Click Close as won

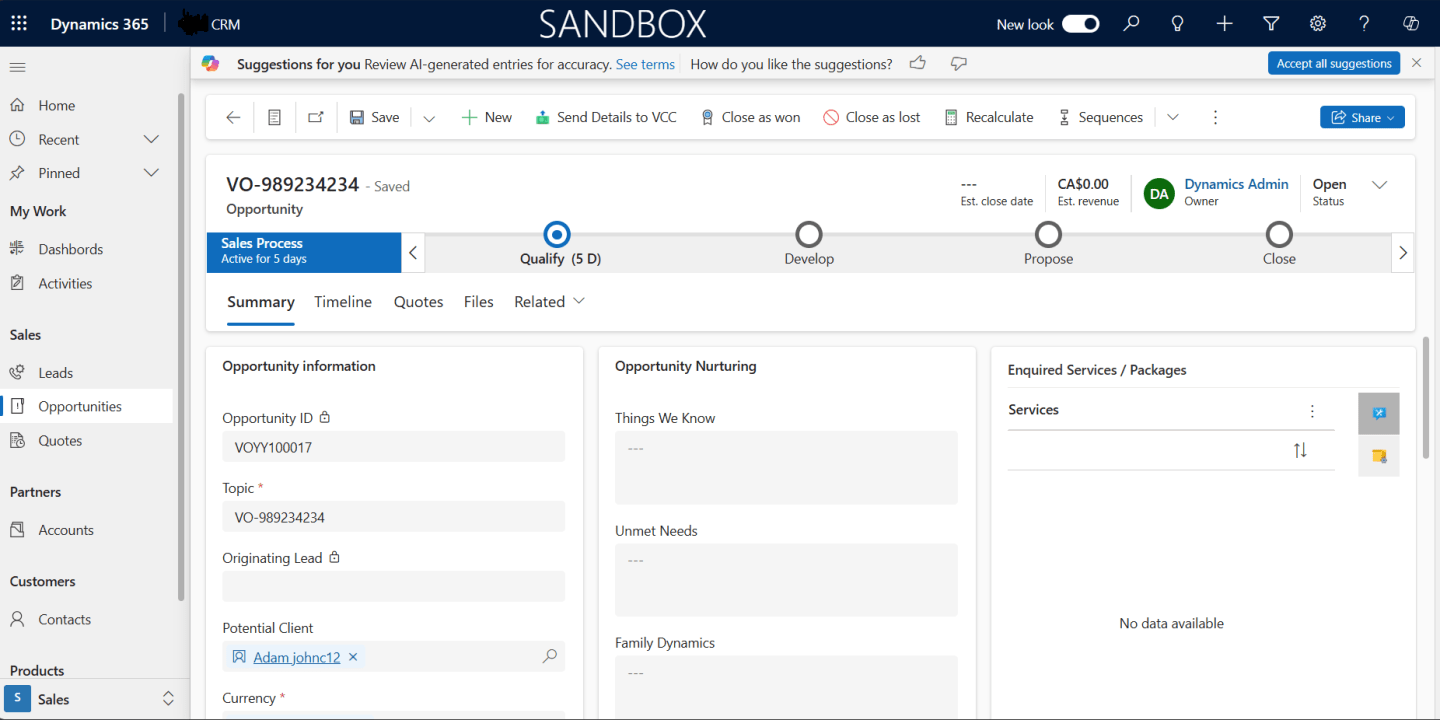(750, 117)
